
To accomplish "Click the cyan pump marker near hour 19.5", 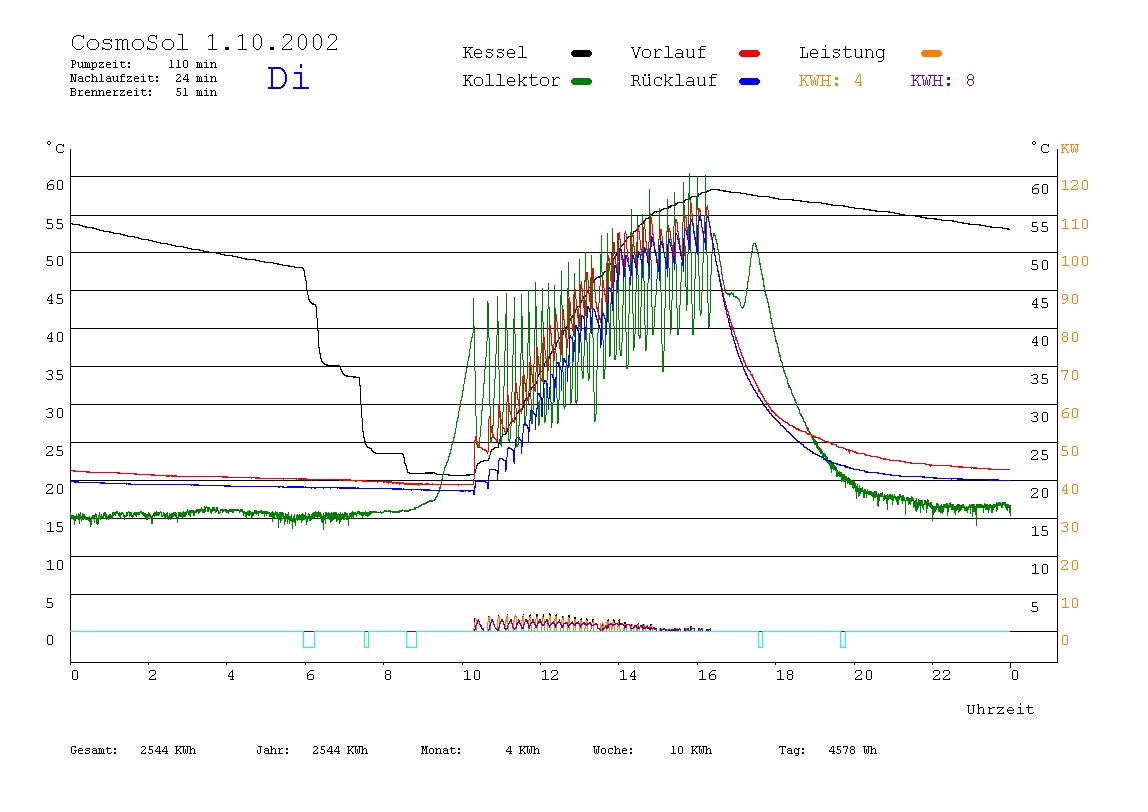I will pos(843,639).
